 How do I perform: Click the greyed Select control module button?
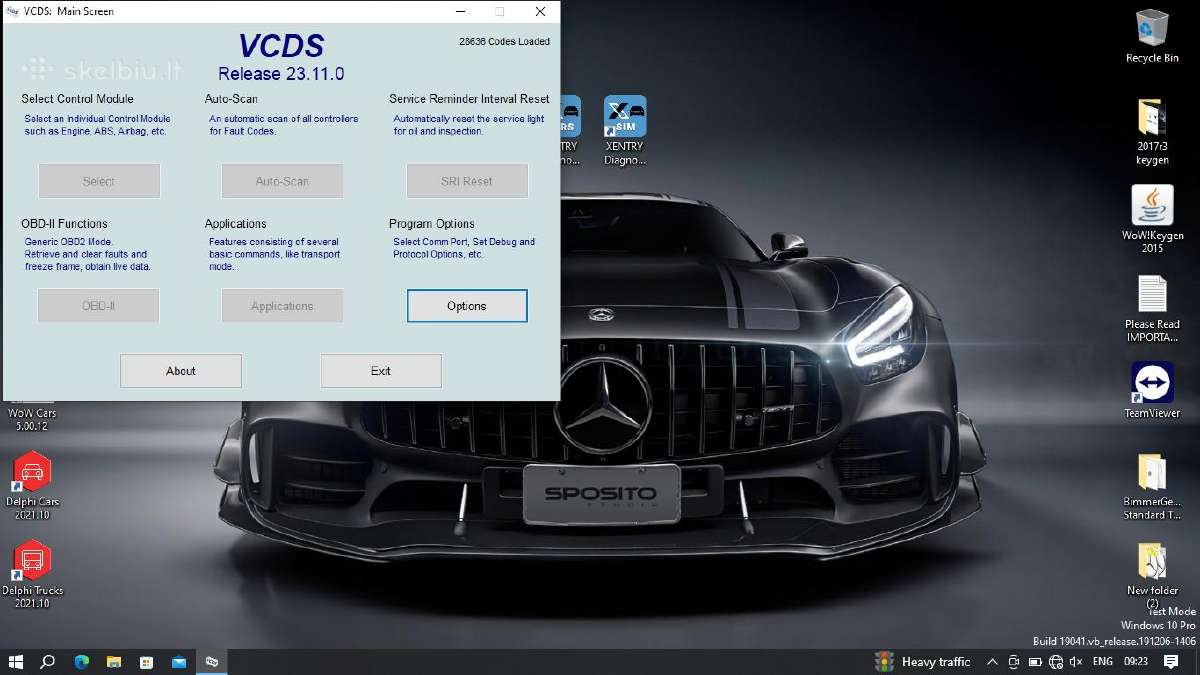[99, 181]
